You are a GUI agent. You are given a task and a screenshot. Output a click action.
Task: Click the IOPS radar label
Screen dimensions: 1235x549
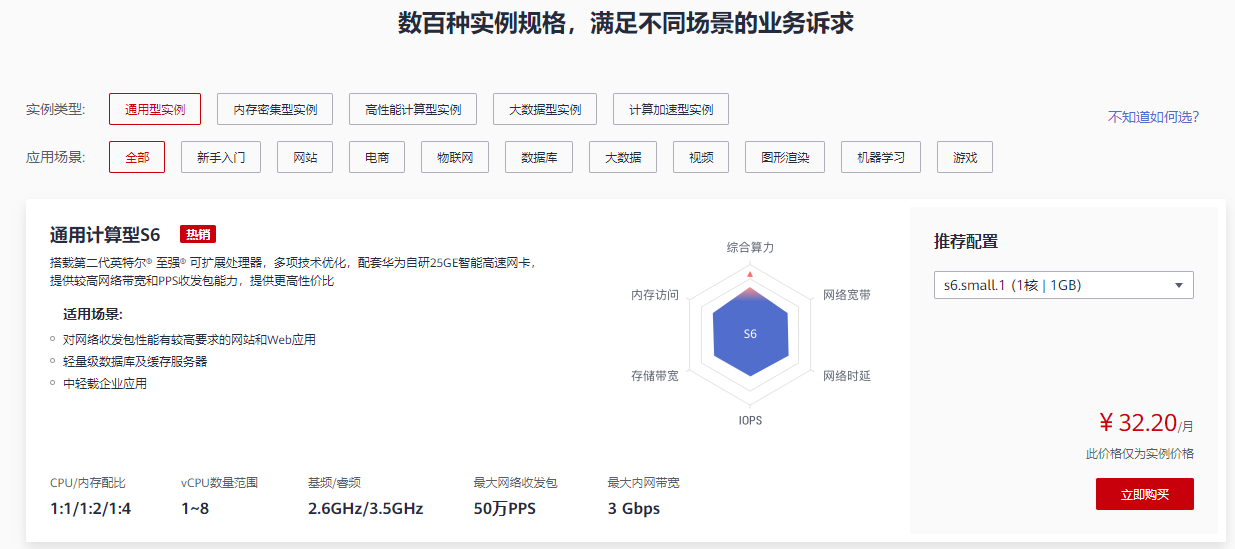click(x=750, y=420)
